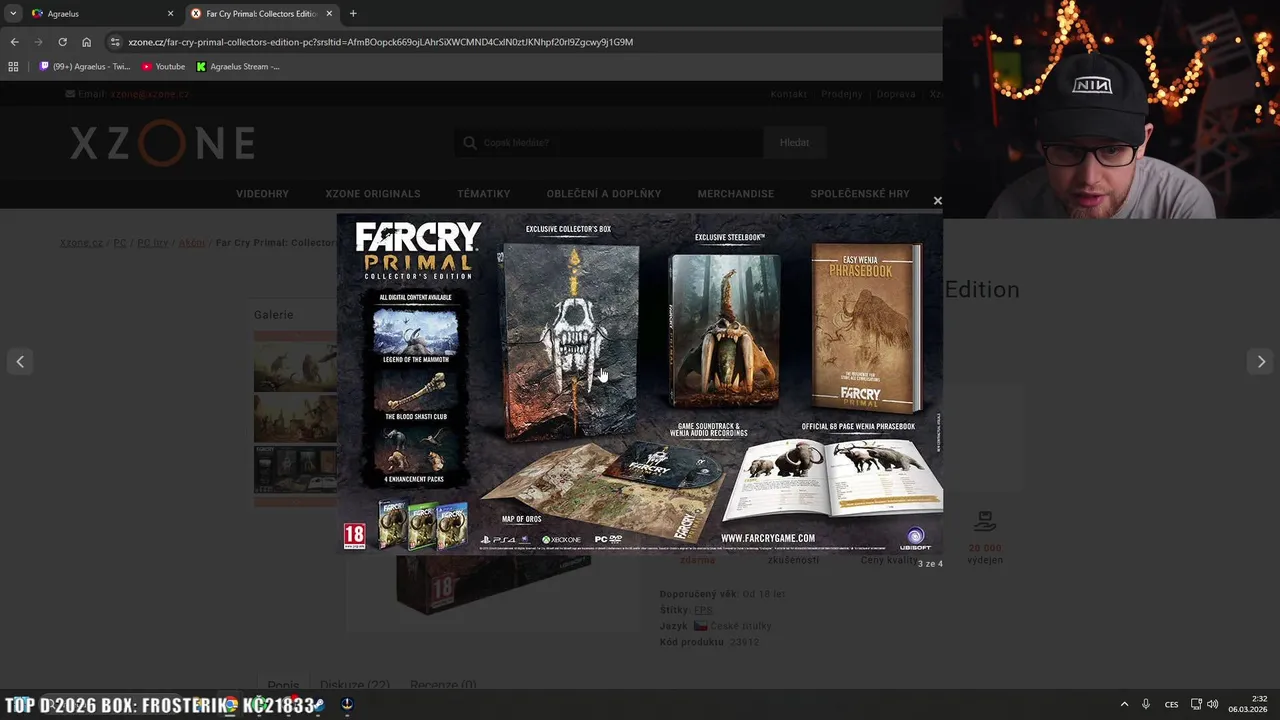The width and height of the screenshot is (1280, 720).
Task: Show the previous gallery image
Action: pyautogui.click(x=20, y=362)
